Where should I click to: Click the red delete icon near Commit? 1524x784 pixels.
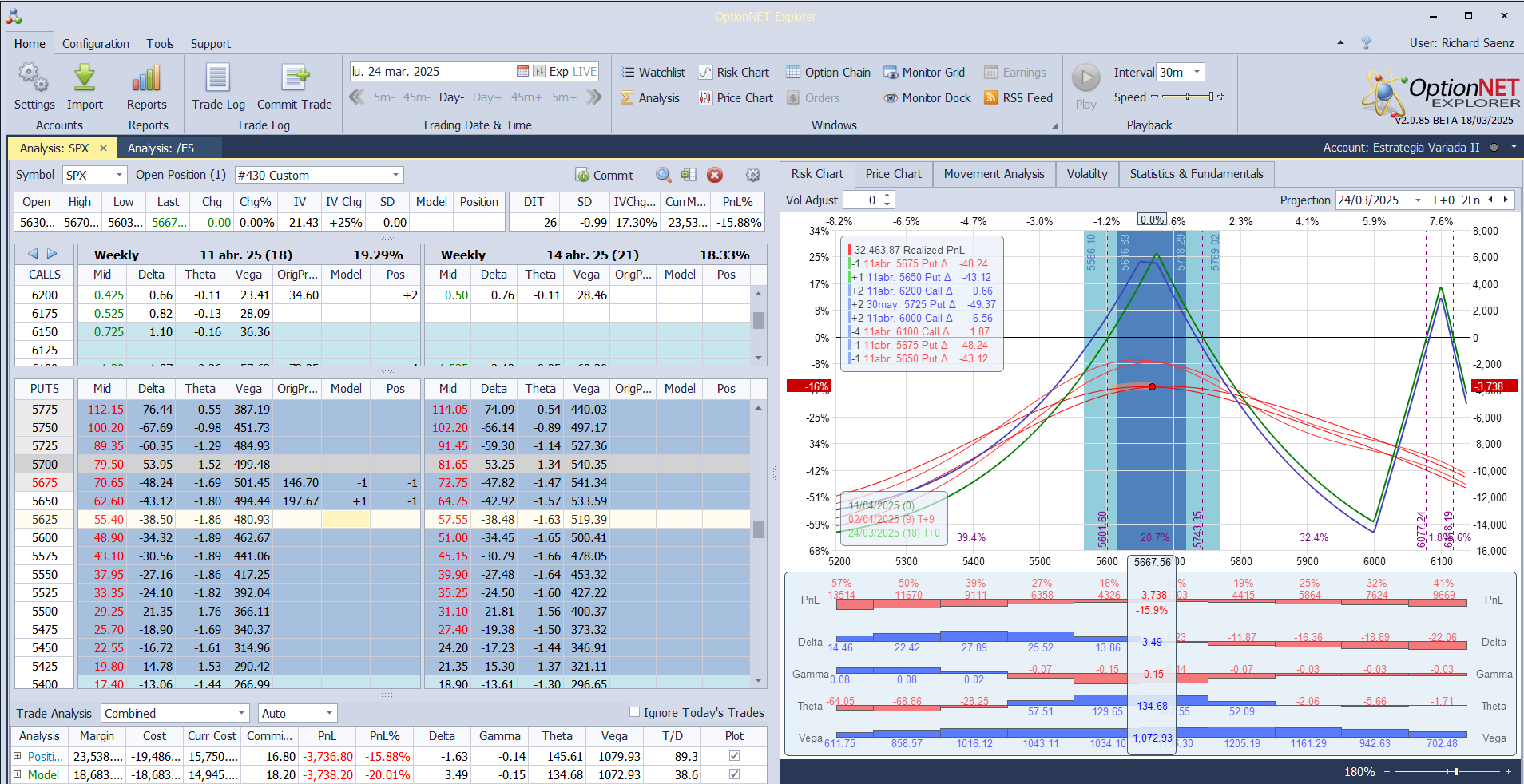pos(715,175)
